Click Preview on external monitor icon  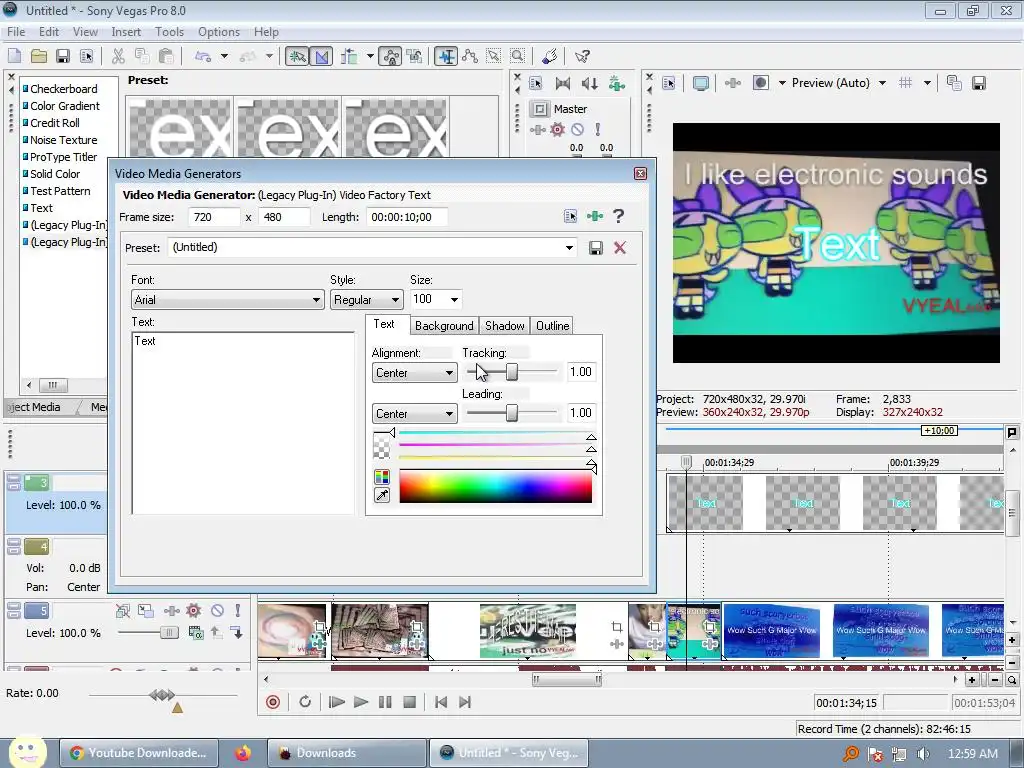point(701,83)
